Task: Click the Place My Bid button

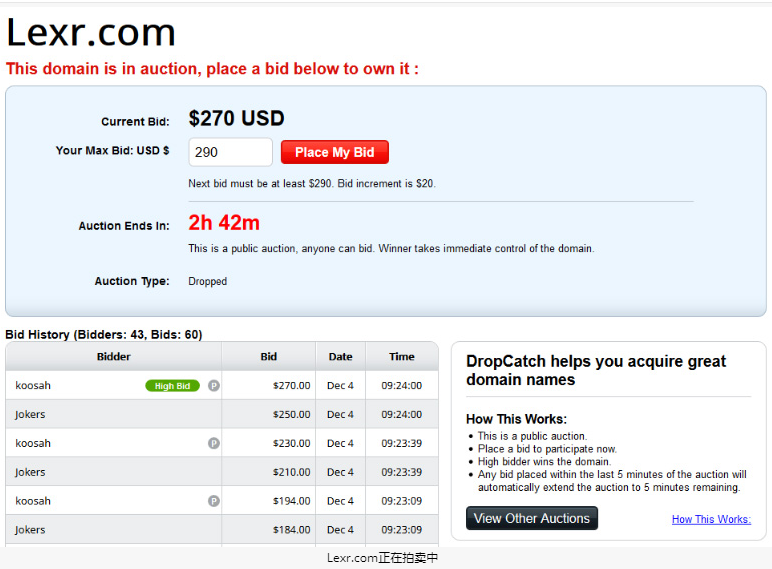Action: coord(335,152)
